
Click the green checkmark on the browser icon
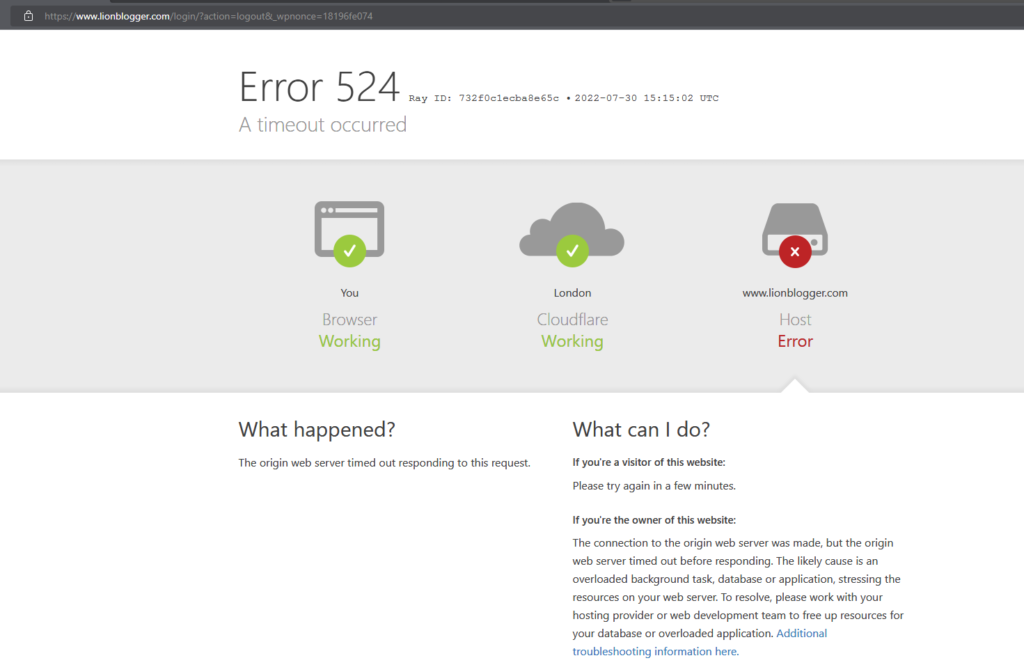click(349, 251)
